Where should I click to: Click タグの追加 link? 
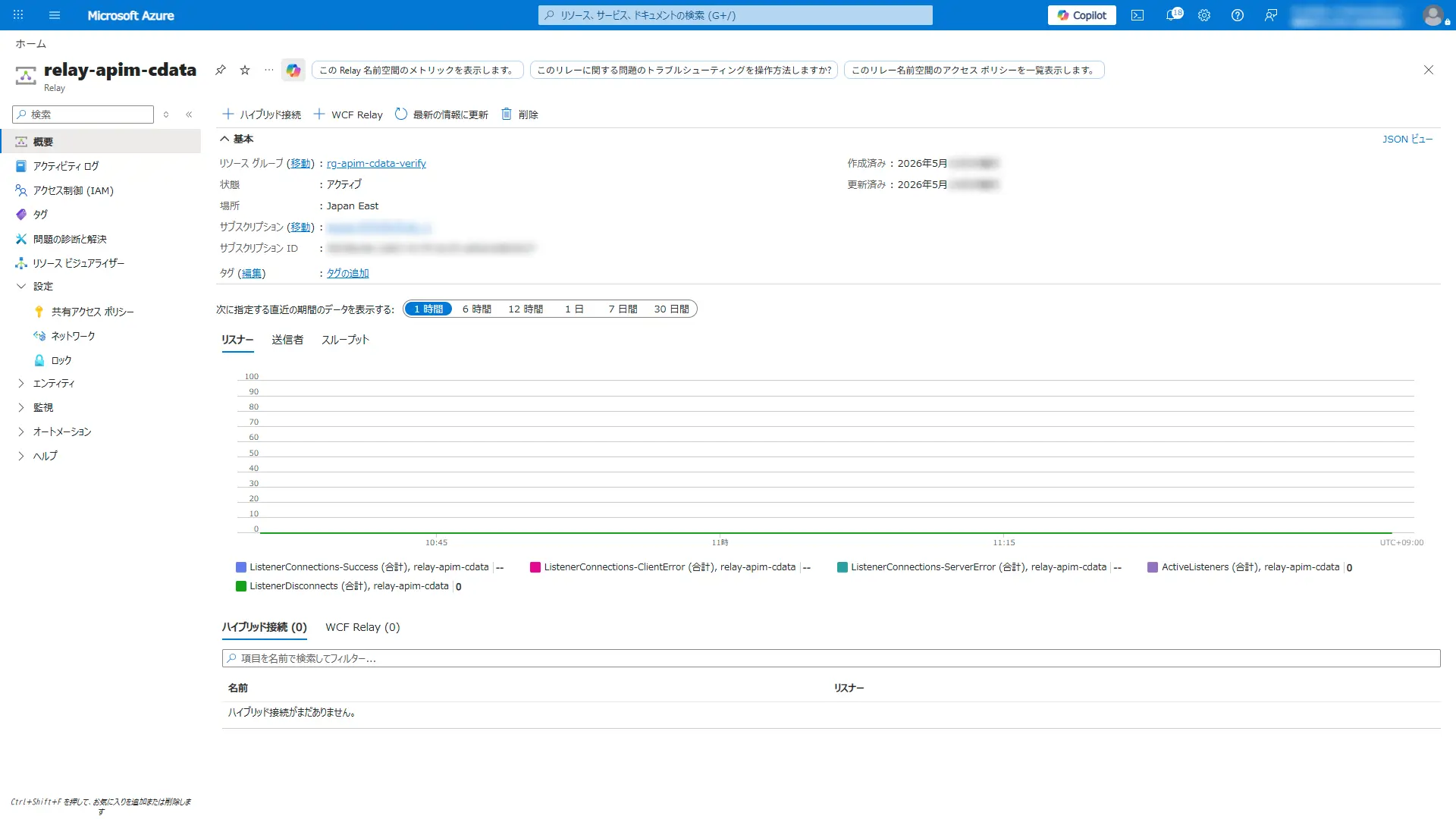[x=347, y=273]
